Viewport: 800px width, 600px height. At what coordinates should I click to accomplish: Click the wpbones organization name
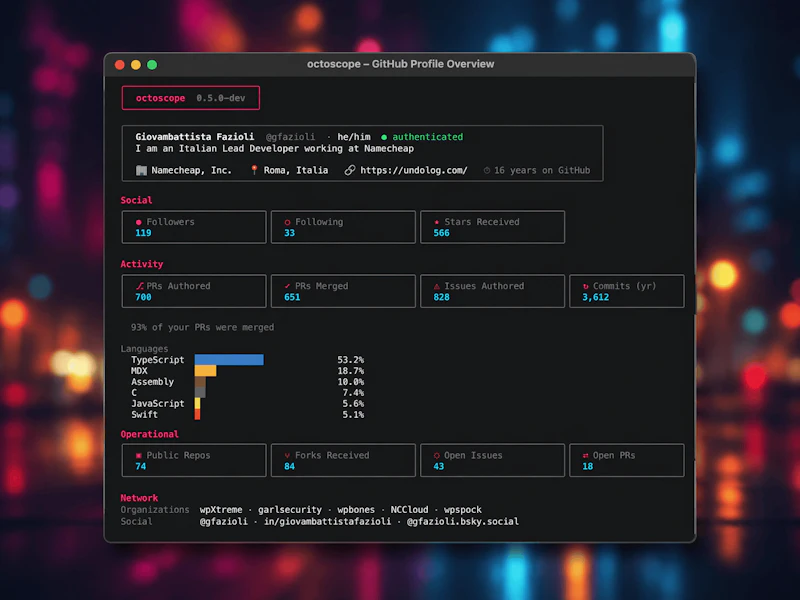(x=356, y=510)
